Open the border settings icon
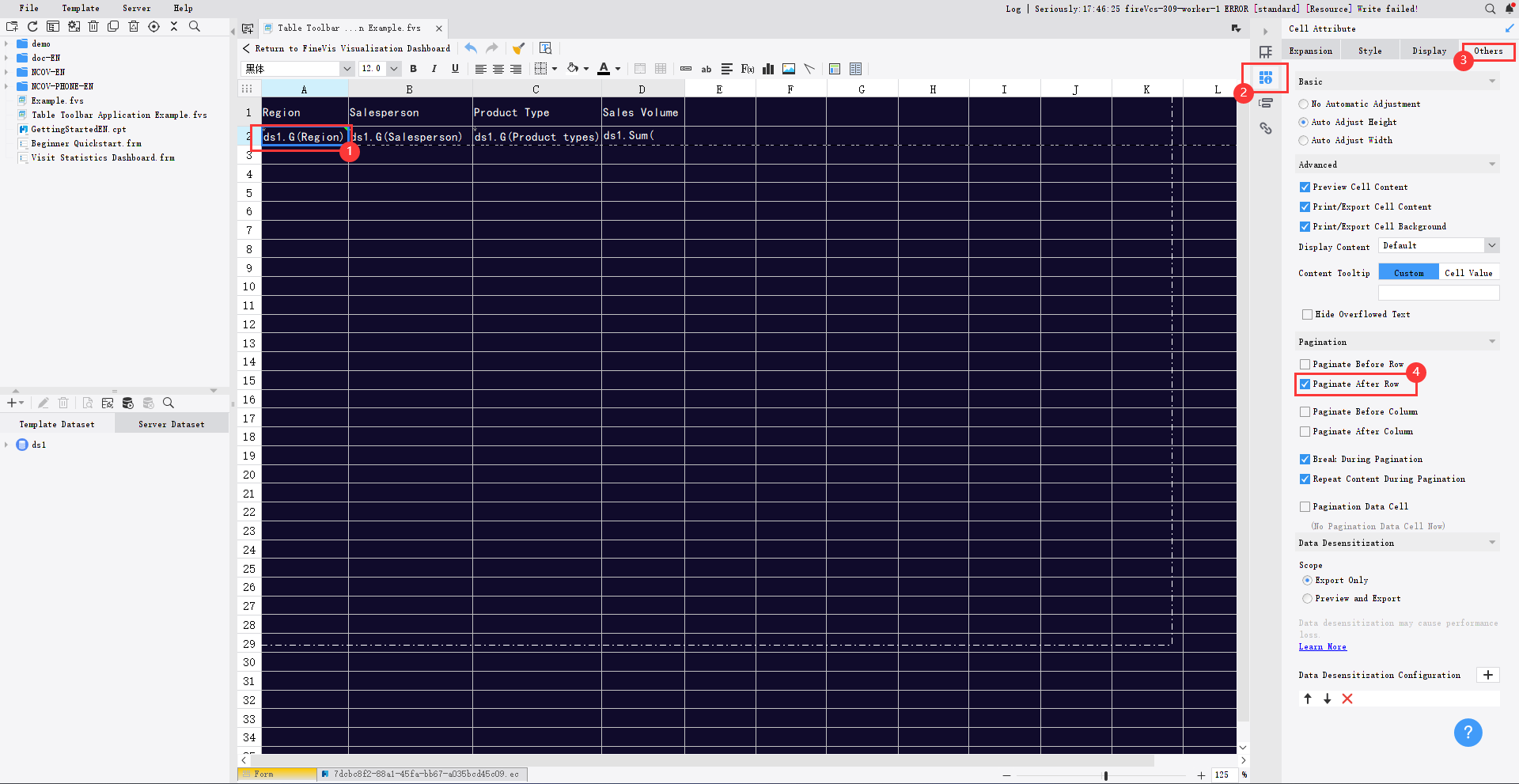Screen dimensions: 1519x784 coord(539,69)
